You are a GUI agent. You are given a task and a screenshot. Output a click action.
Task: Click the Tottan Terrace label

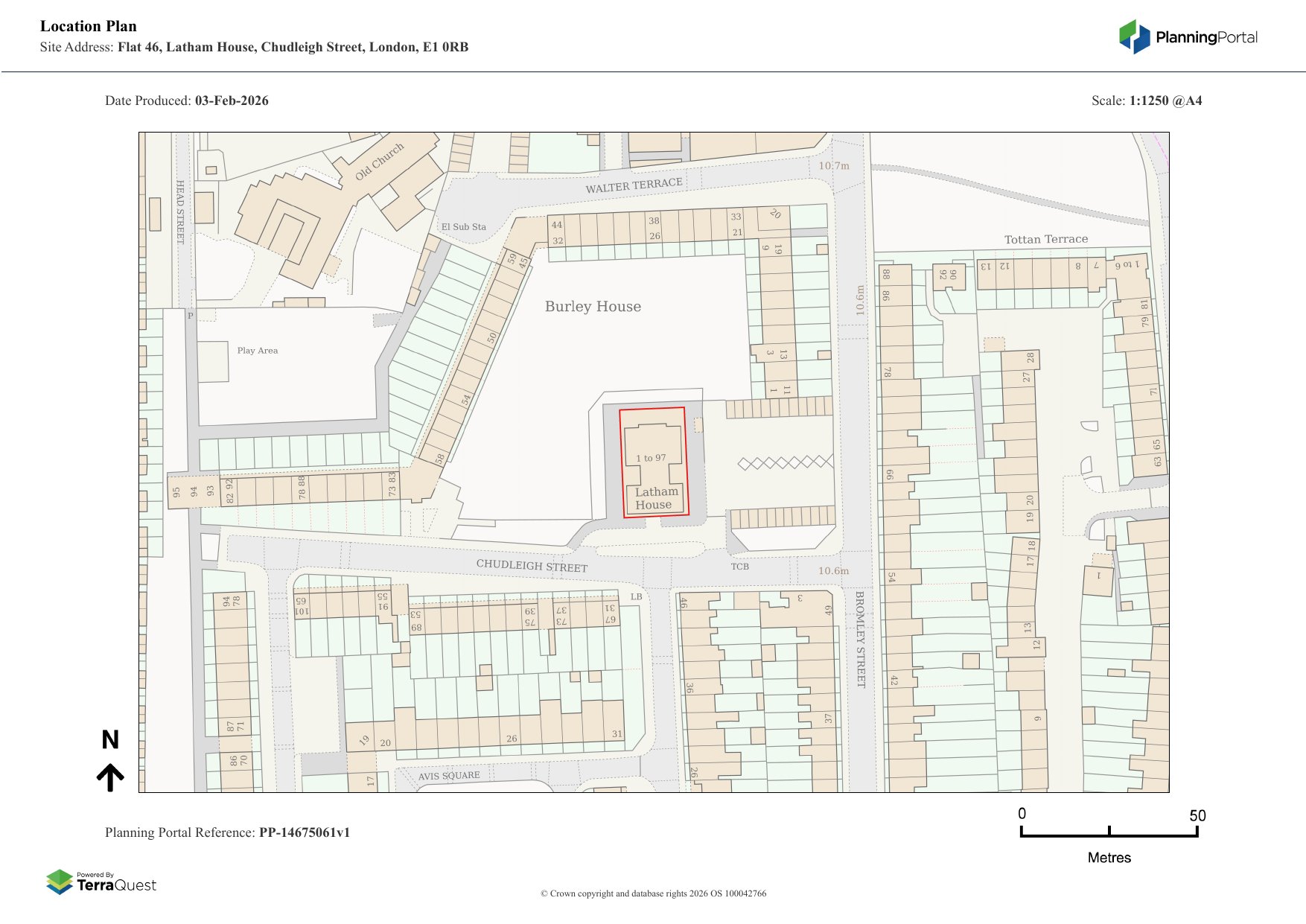coord(1045,239)
